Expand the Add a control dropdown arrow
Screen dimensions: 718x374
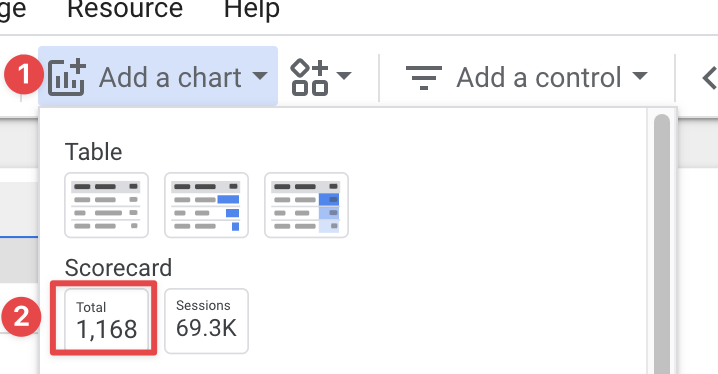(x=640, y=76)
